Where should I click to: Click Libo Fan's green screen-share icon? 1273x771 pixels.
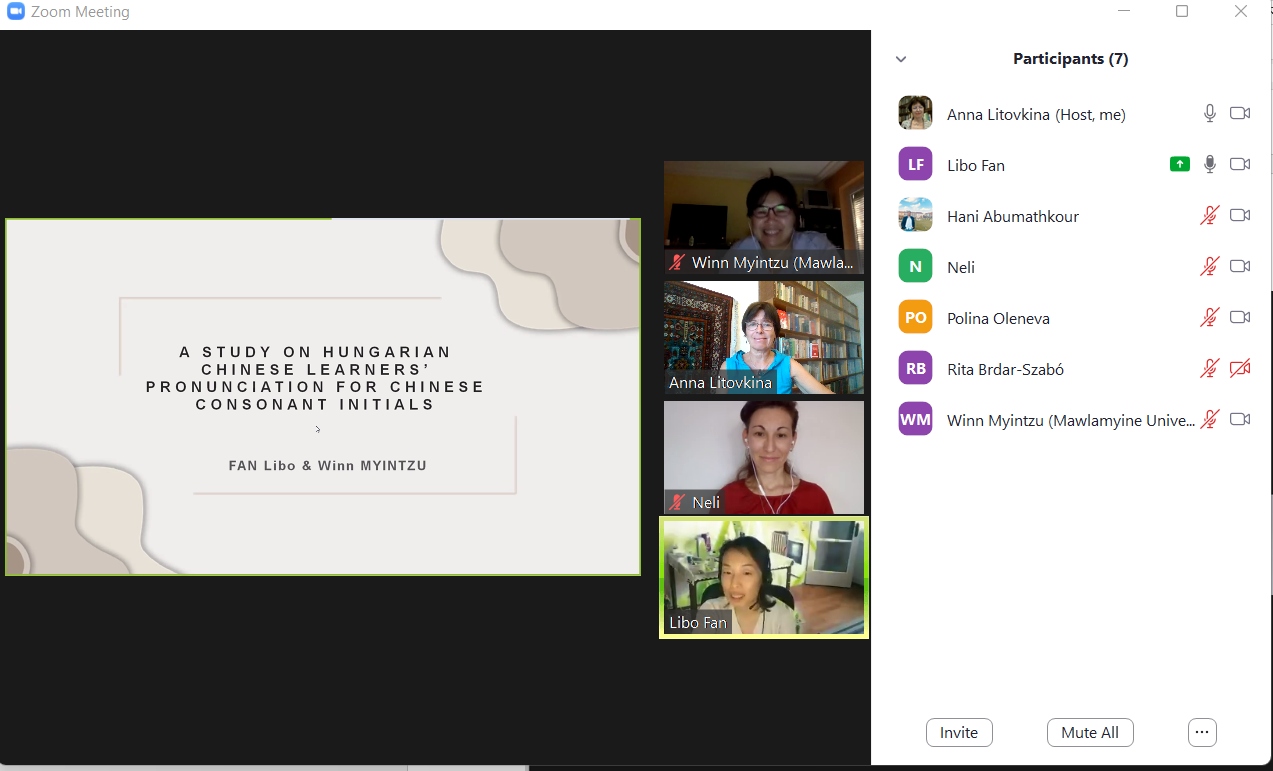(x=1180, y=164)
